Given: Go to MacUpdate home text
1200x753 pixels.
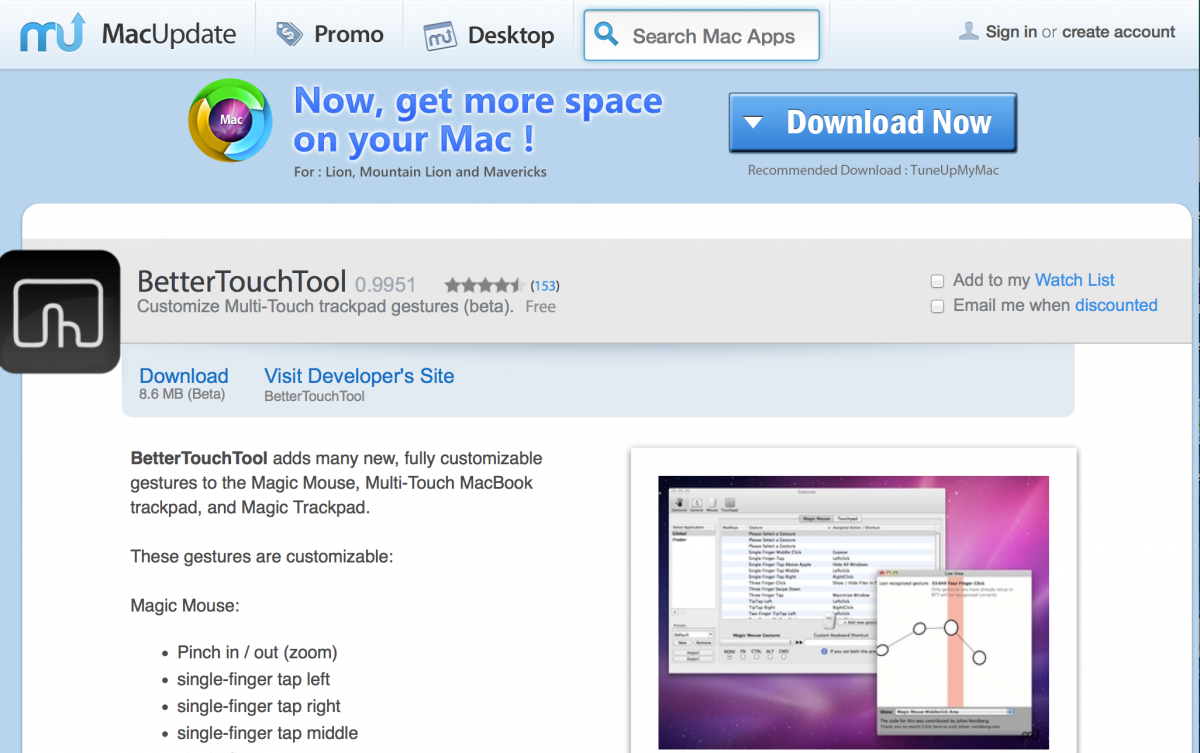Looking at the screenshot, I should tap(169, 35).
